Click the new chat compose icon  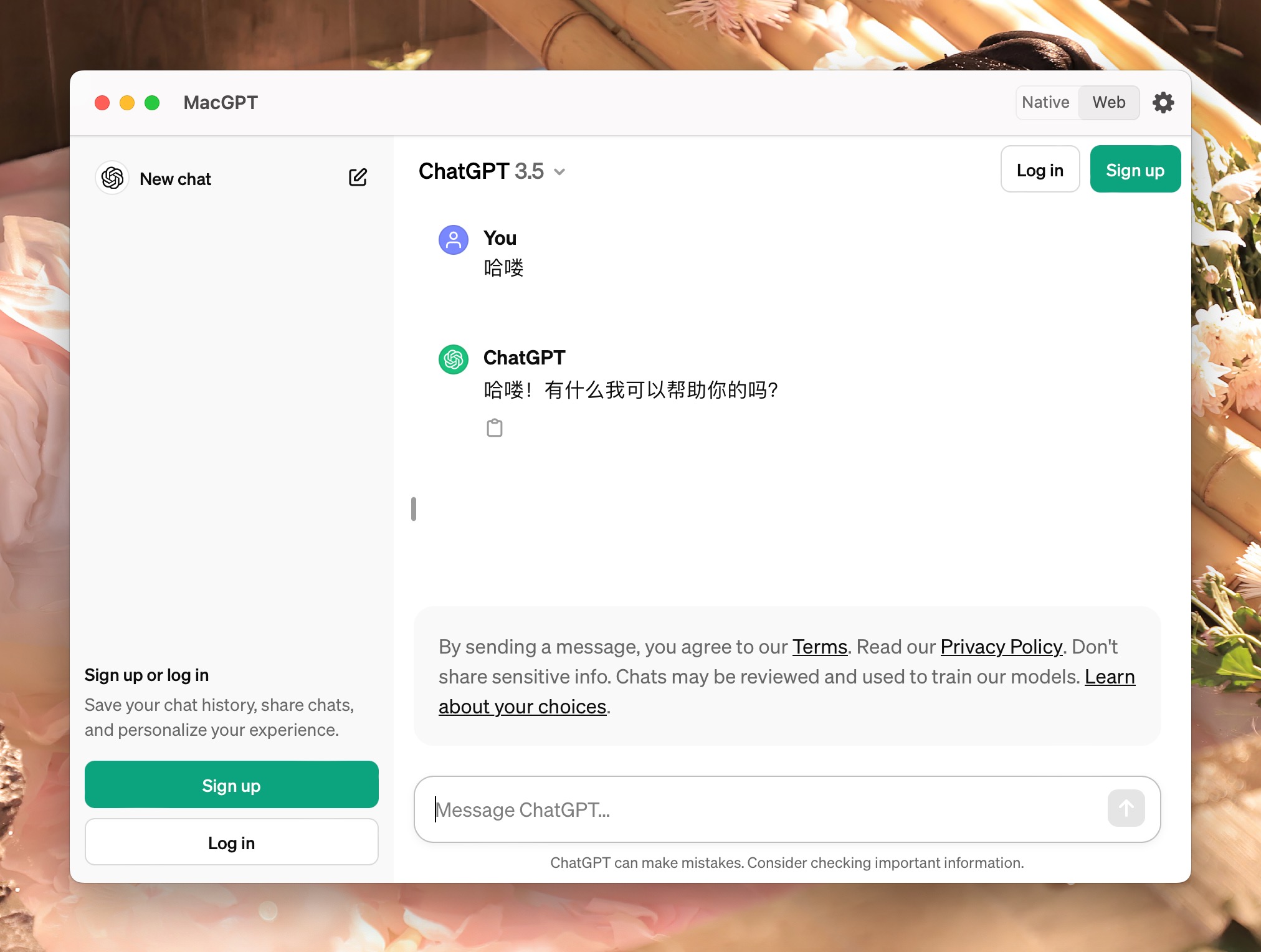click(x=358, y=178)
